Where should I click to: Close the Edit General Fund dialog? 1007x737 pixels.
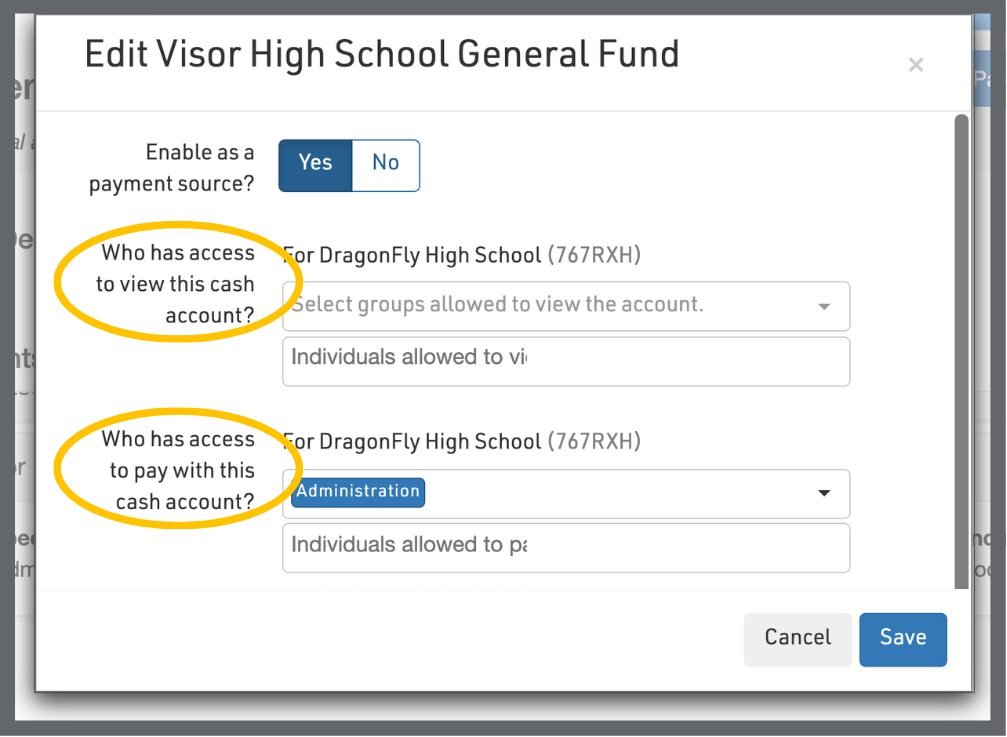point(915,66)
